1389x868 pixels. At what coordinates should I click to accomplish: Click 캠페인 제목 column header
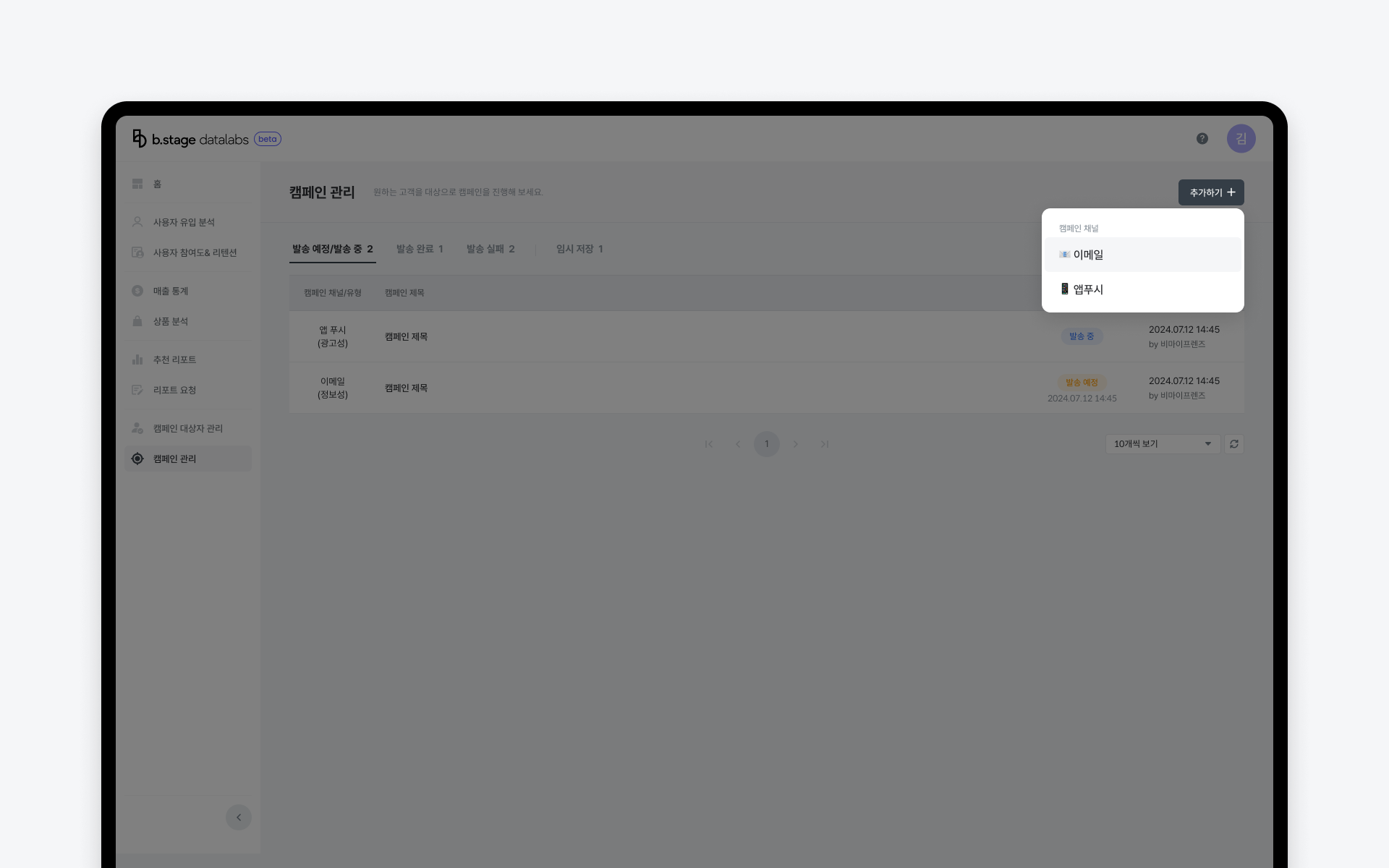coord(404,293)
